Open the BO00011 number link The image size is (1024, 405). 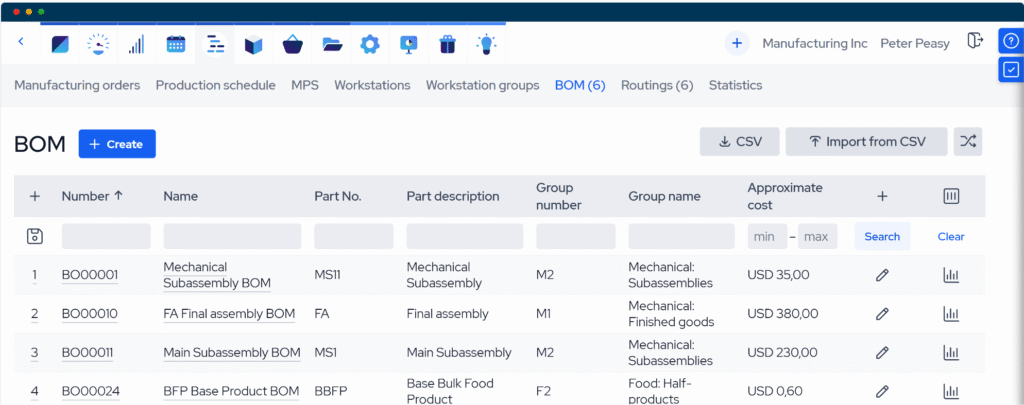point(87,353)
